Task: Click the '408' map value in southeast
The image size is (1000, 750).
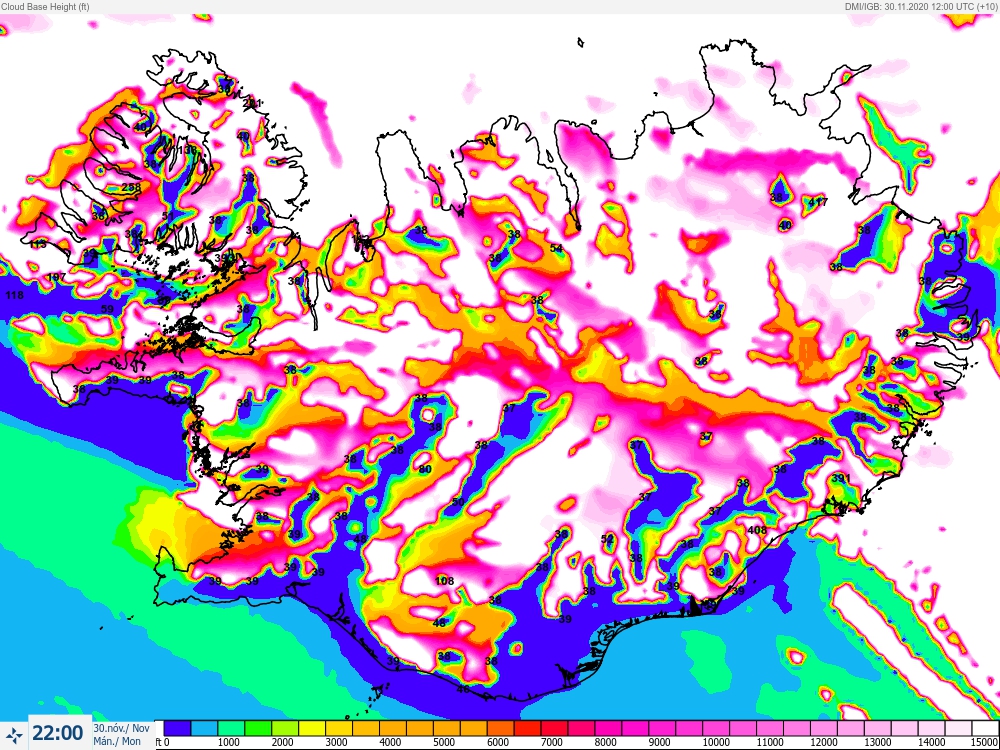Action: click(x=756, y=530)
